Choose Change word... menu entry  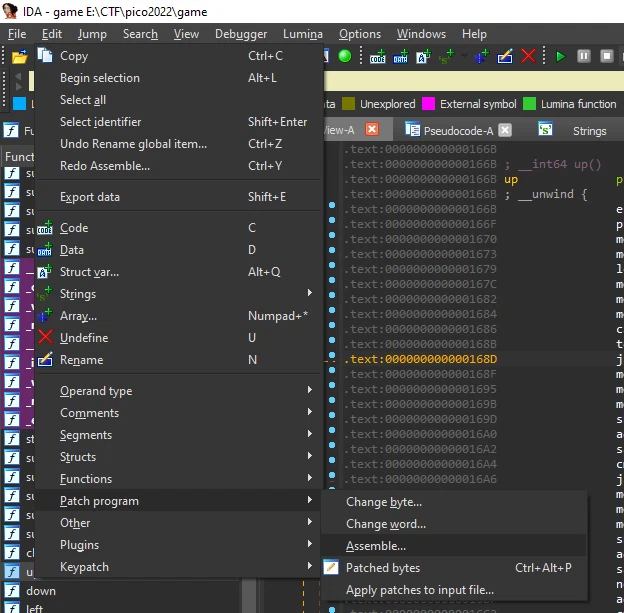pos(454,524)
